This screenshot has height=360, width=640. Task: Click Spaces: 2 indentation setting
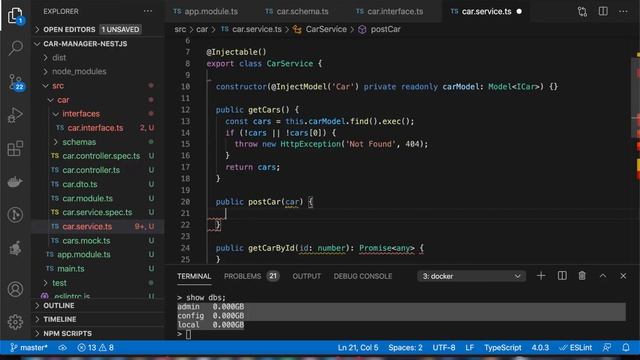(x=405, y=348)
